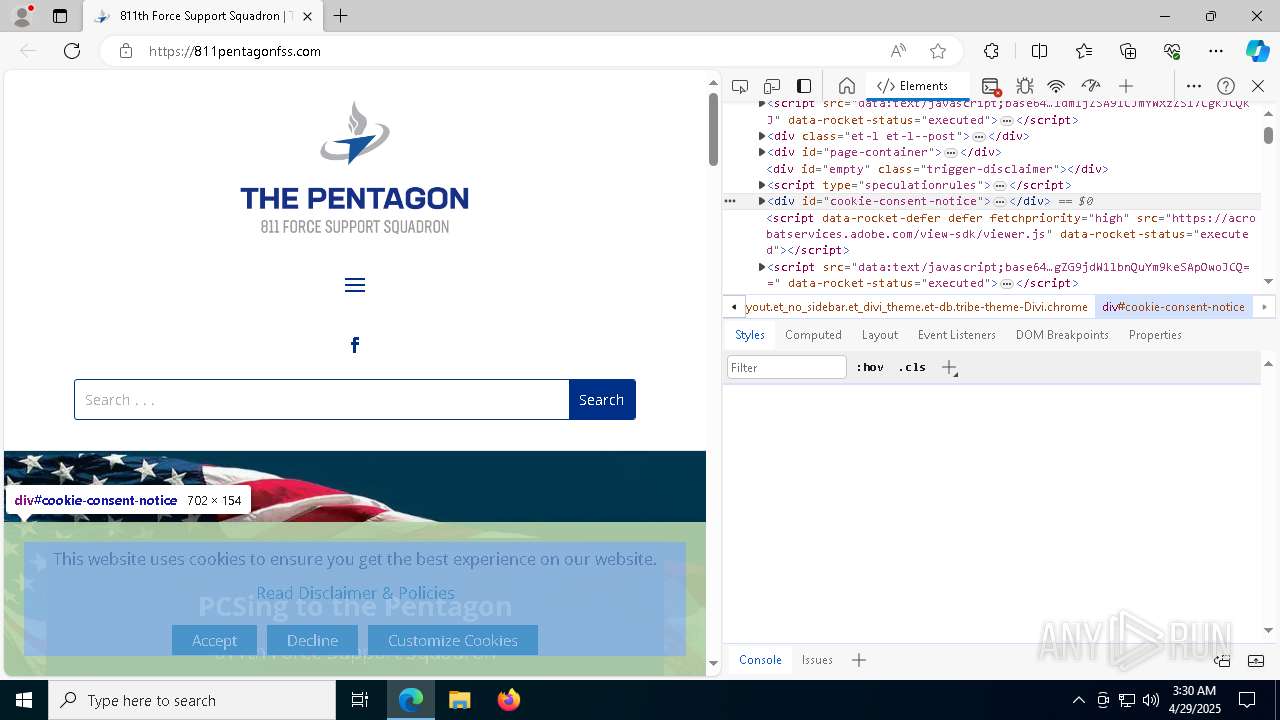Open Customize DevTools ellipsis menu
Screen dimensions: 1280x720
pyautogui.click(x=1194, y=86)
